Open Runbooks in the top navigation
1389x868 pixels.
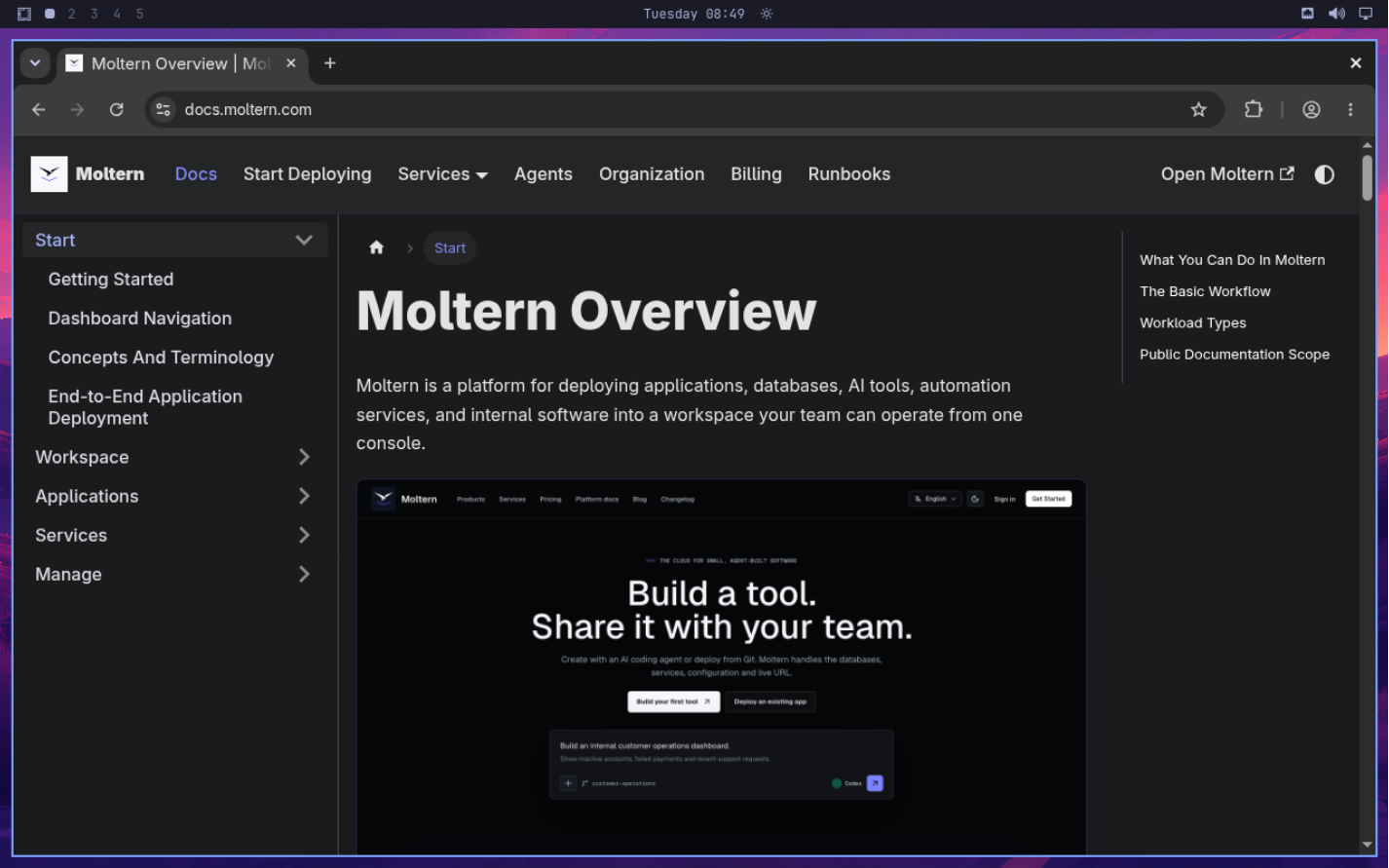[x=849, y=174]
